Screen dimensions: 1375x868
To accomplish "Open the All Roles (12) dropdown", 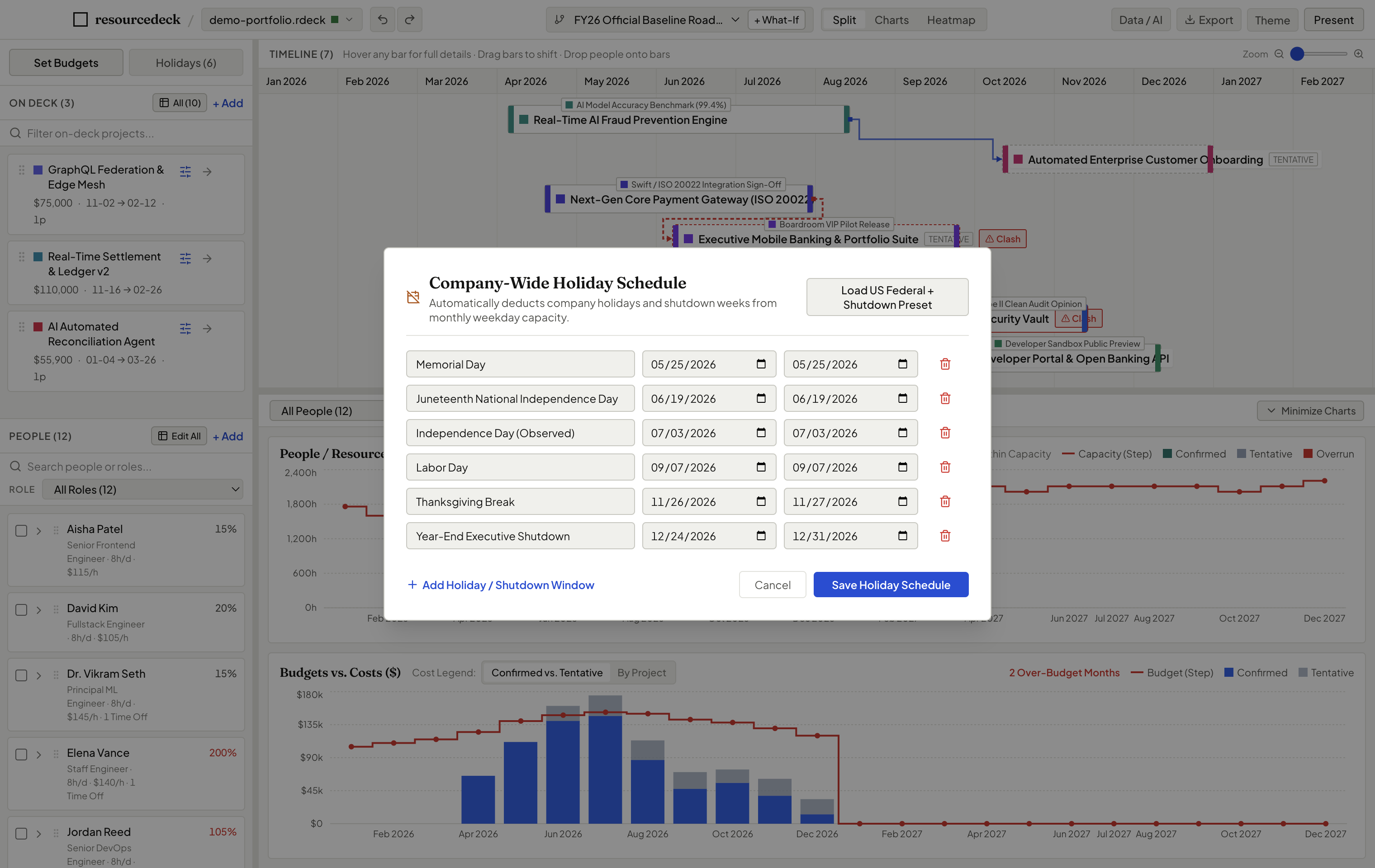I will pyautogui.click(x=143, y=489).
